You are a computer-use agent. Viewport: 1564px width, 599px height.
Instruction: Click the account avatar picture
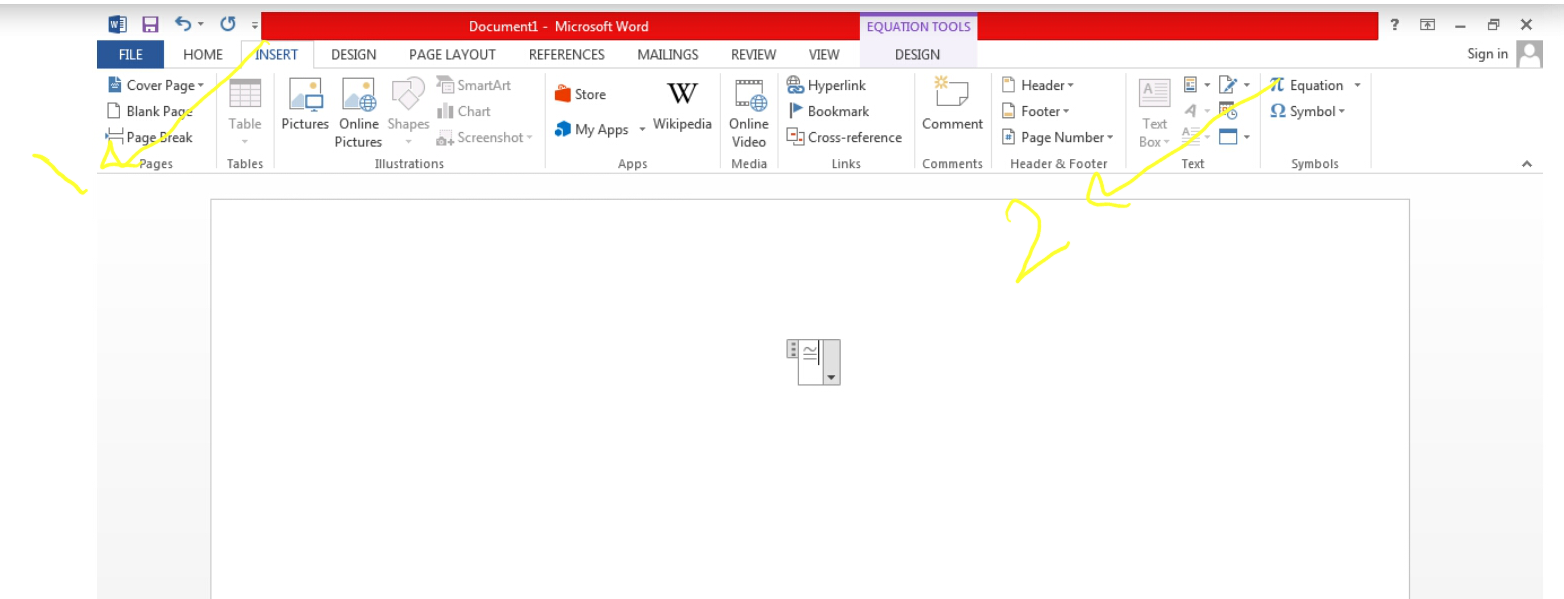tap(1530, 54)
